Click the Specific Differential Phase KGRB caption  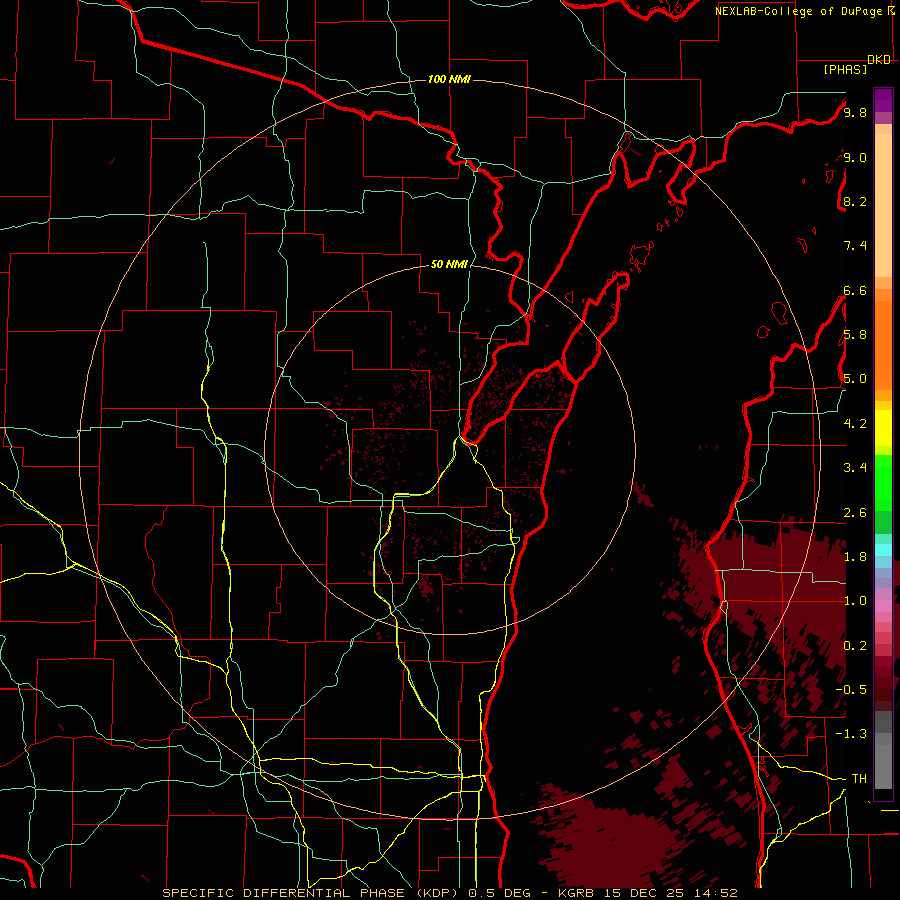pyautogui.click(x=450, y=893)
